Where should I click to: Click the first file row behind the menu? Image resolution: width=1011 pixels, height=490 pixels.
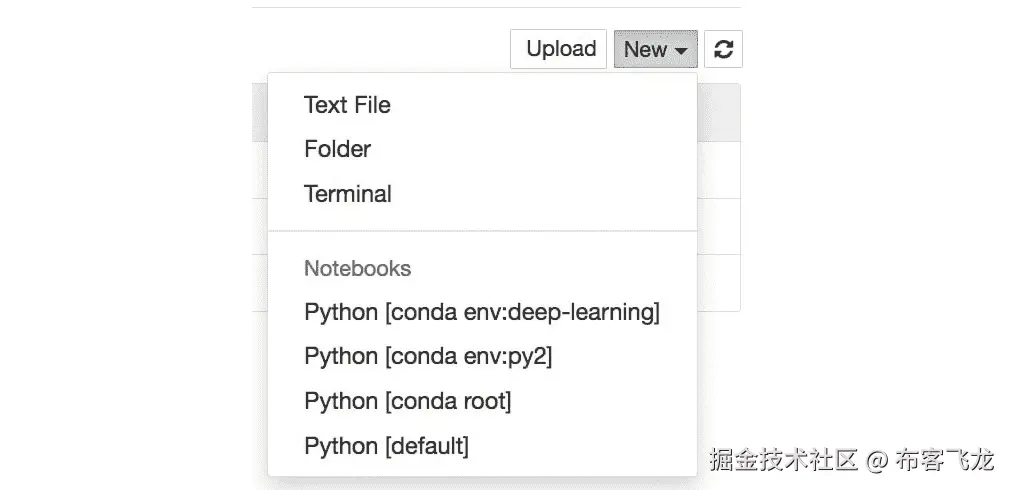pos(719,169)
